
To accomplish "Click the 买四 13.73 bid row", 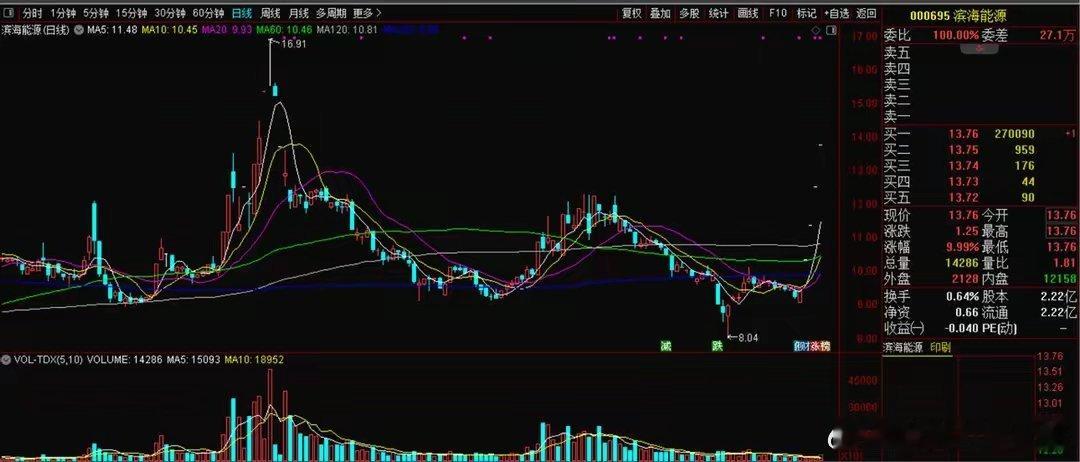I will (980, 182).
